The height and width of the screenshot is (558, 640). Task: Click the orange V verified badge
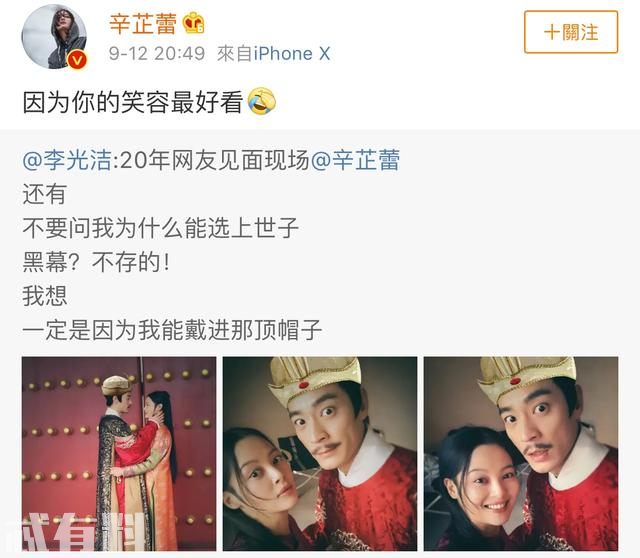77,60
